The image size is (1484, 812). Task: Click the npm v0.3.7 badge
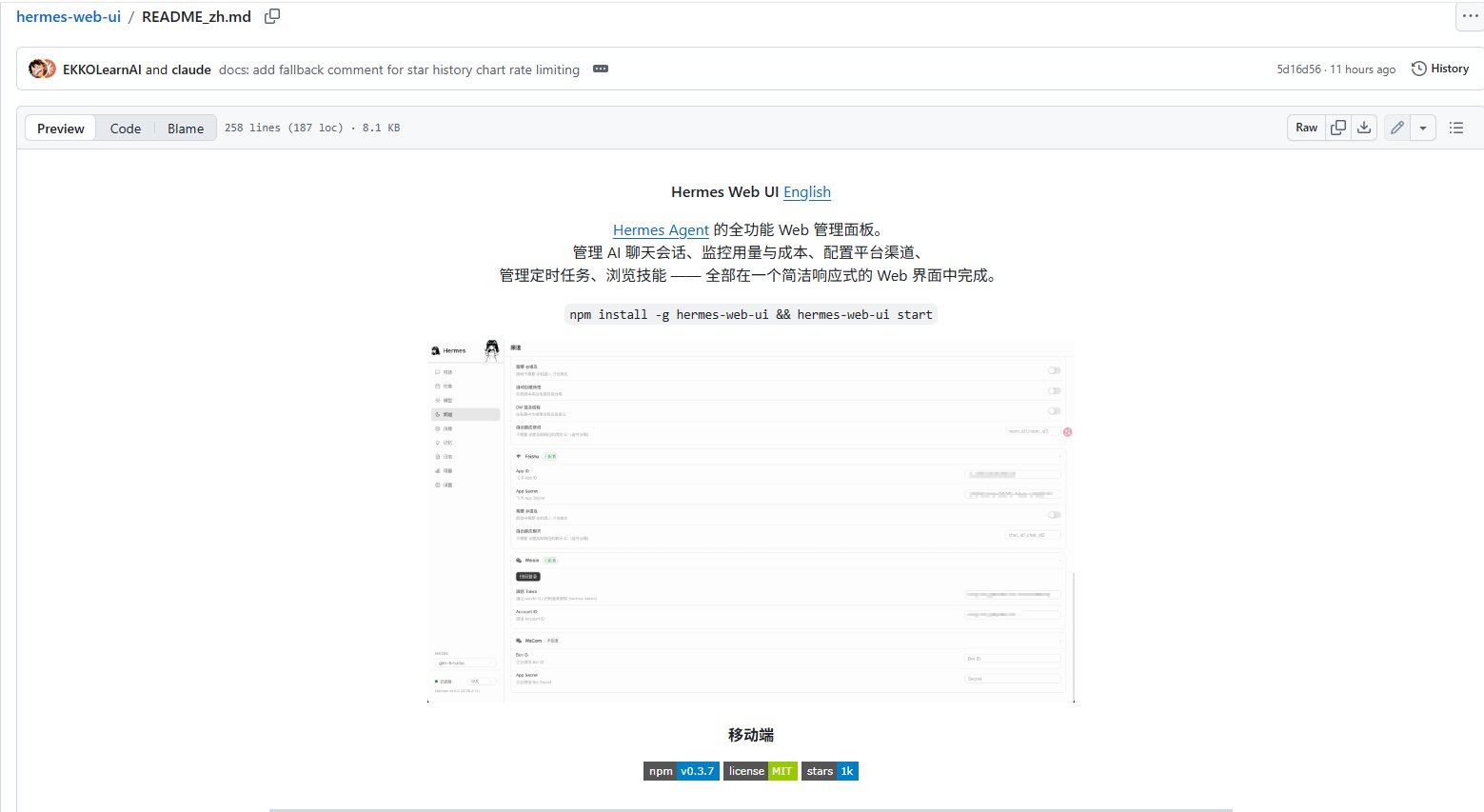pyautogui.click(x=681, y=771)
